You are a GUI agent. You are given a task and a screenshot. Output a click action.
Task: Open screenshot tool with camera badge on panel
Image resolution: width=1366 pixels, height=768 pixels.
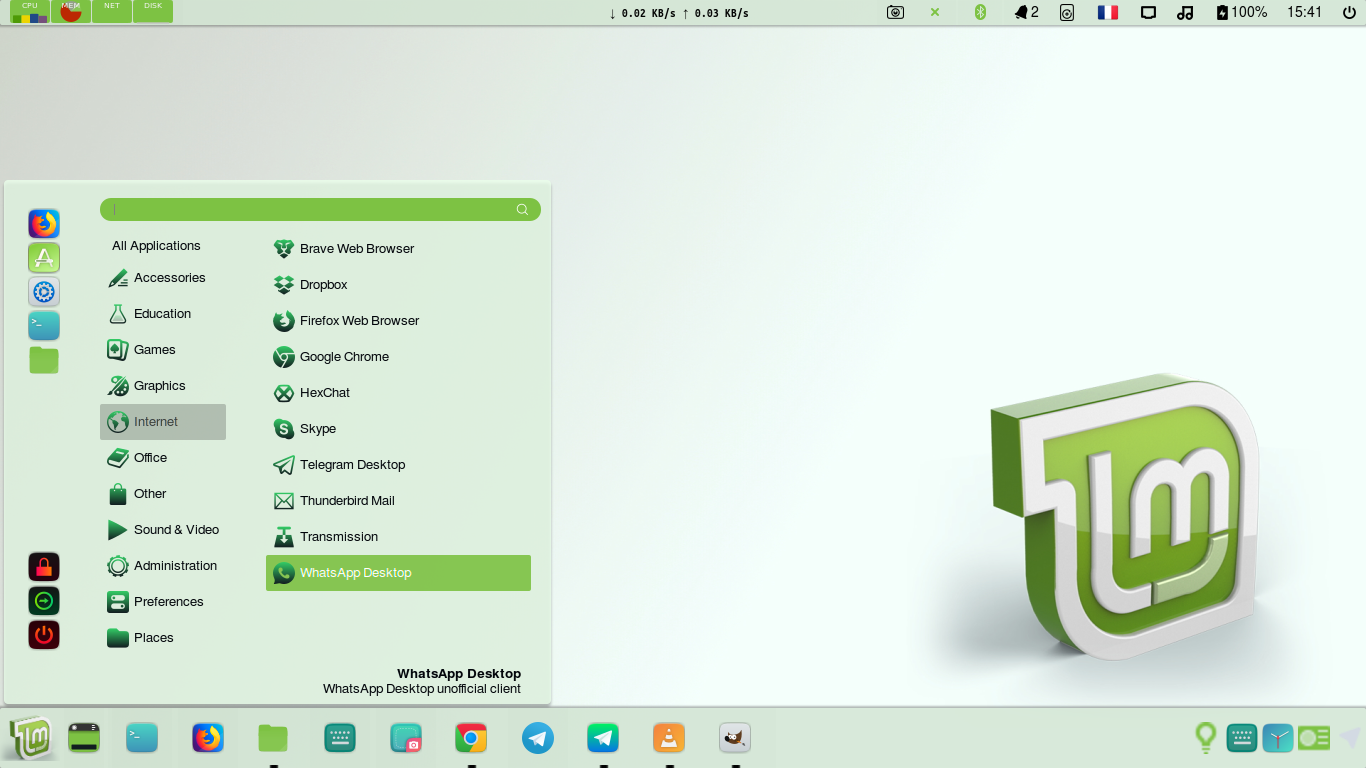tap(406, 739)
